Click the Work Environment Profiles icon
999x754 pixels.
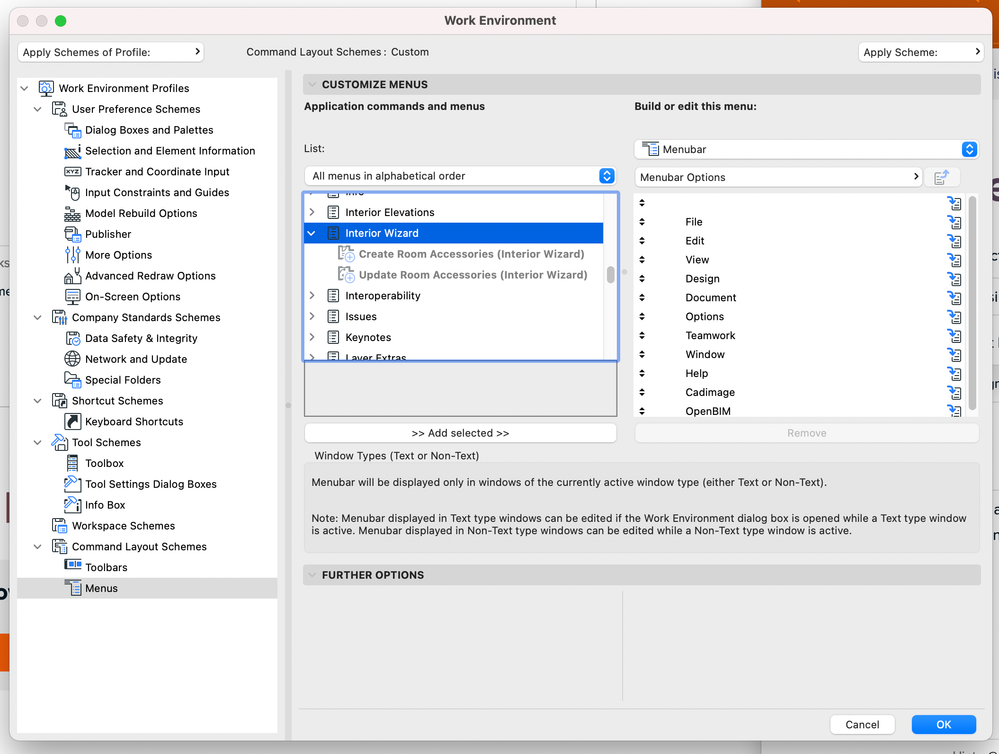46,88
